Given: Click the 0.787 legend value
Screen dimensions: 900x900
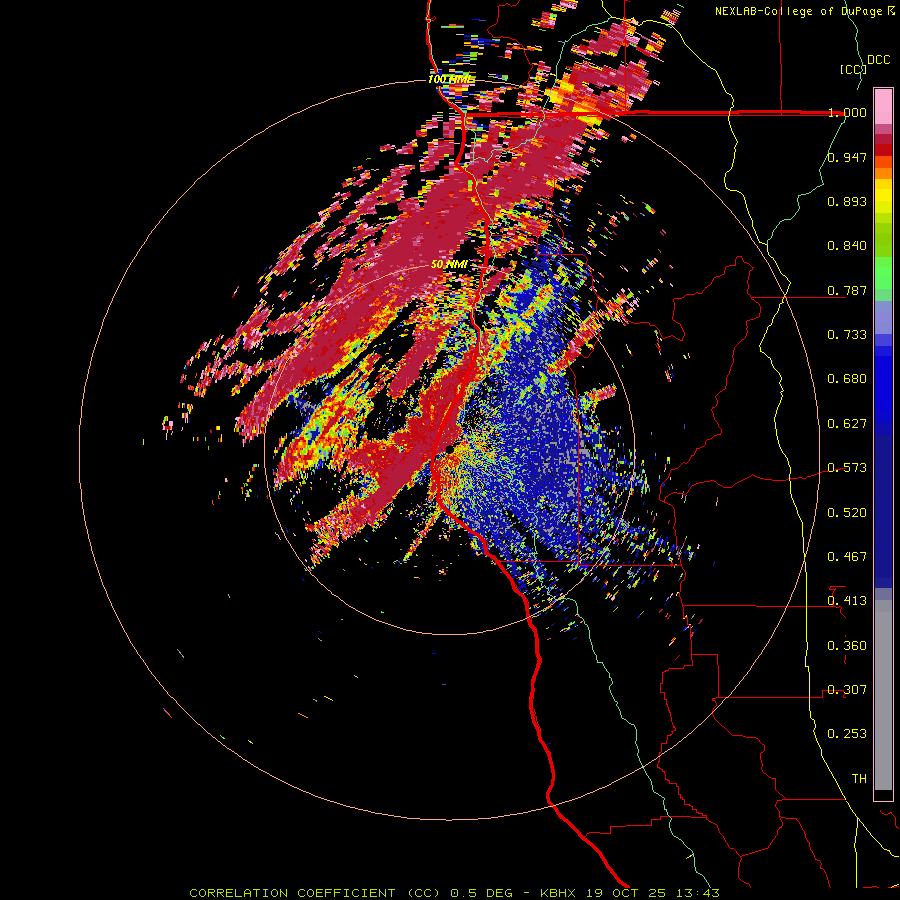Looking at the screenshot, I should point(847,290).
